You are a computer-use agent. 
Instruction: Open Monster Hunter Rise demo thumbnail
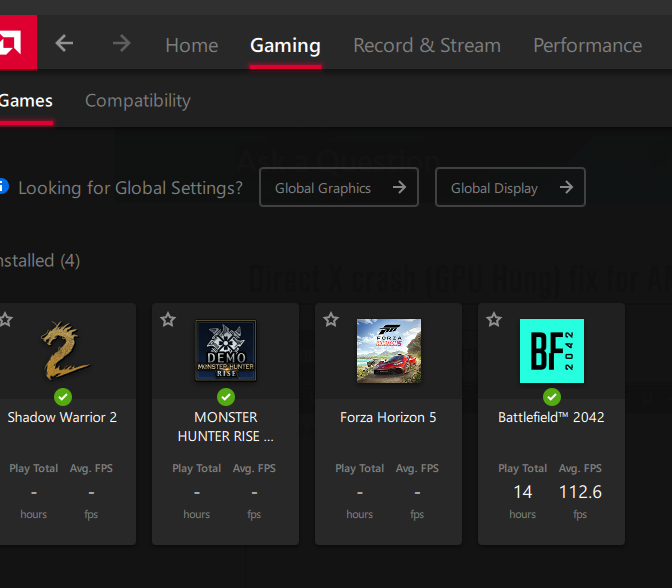point(226,351)
